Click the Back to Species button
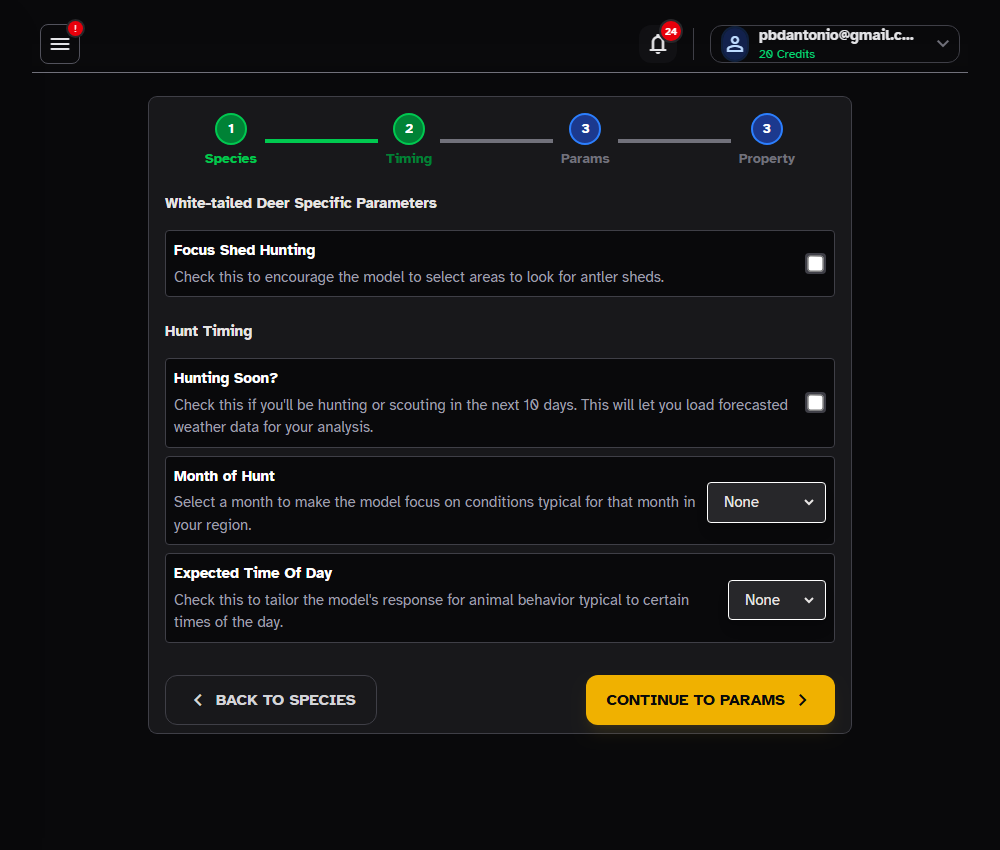Image resolution: width=1000 pixels, height=850 pixels. coord(270,700)
